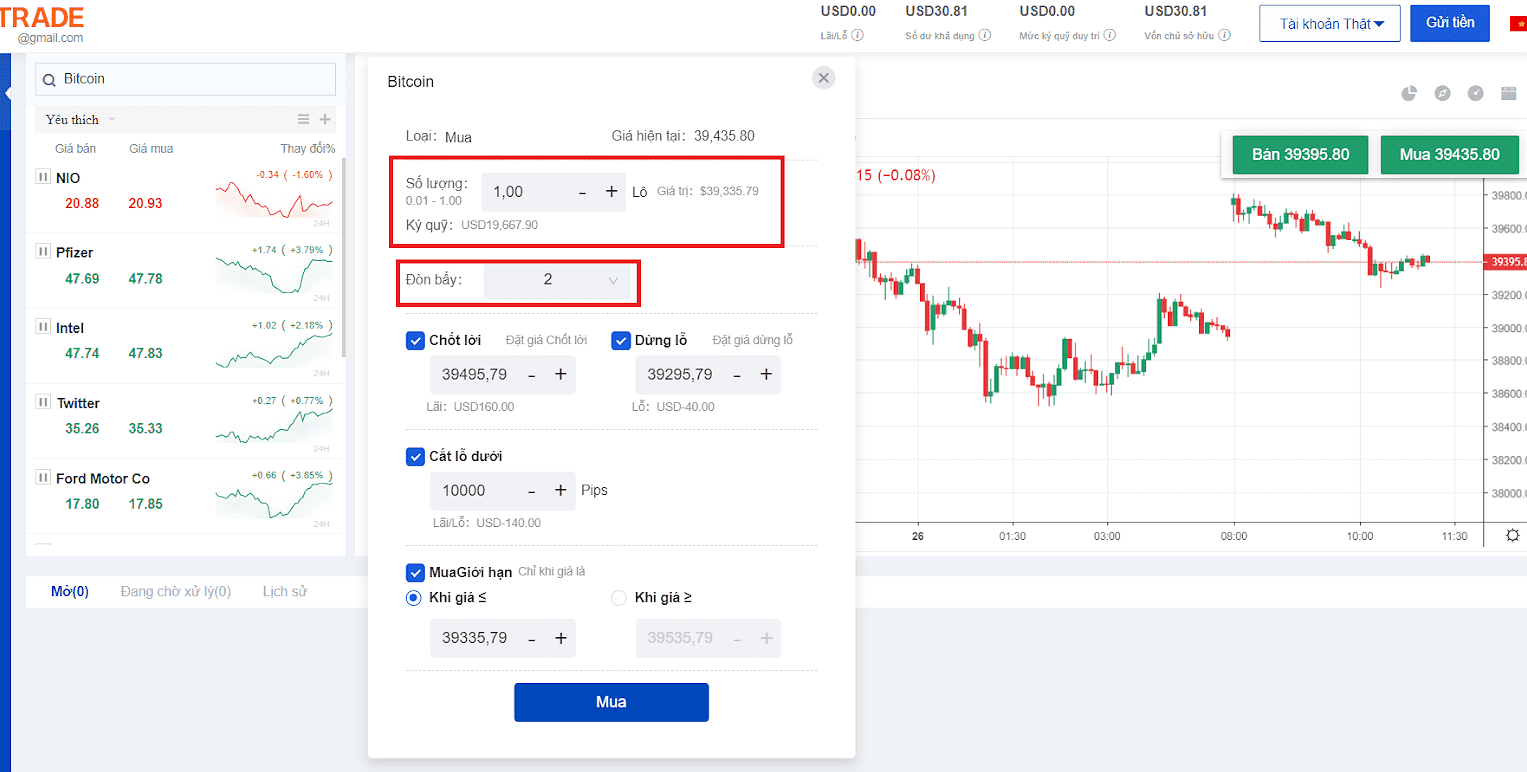Click the plus icon in the Yêu thích header

[x=325, y=119]
